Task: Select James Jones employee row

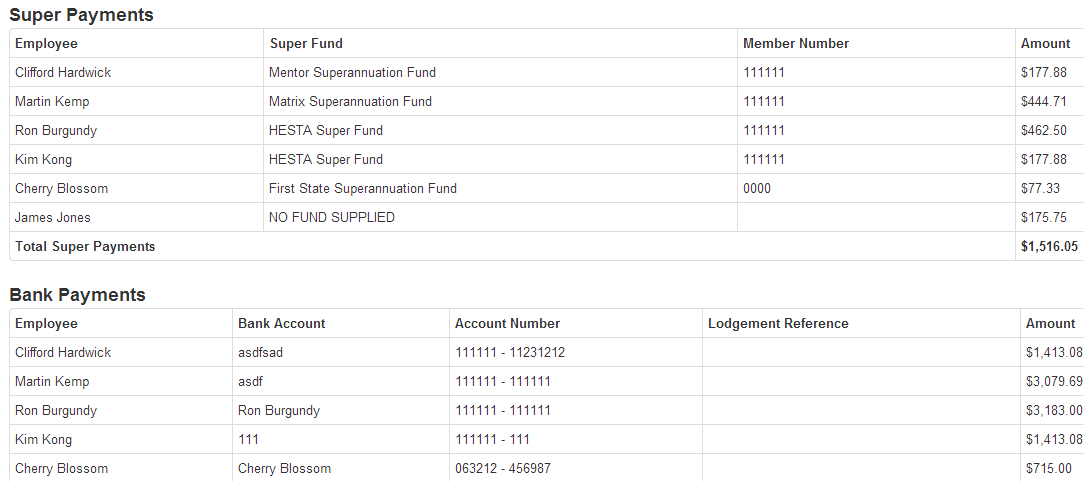Action: [x=53, y=218]
